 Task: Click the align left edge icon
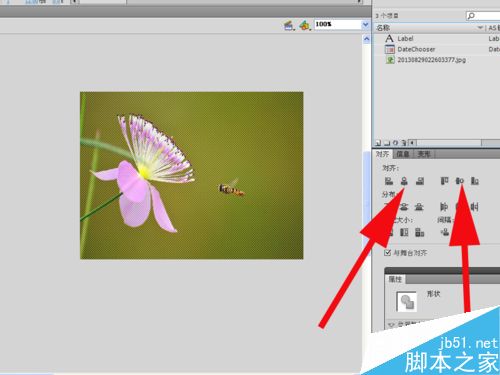tap(389, 181)
